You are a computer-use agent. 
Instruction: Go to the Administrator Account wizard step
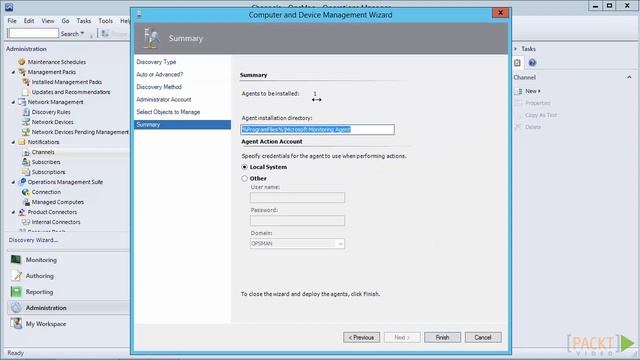[164, 100]
